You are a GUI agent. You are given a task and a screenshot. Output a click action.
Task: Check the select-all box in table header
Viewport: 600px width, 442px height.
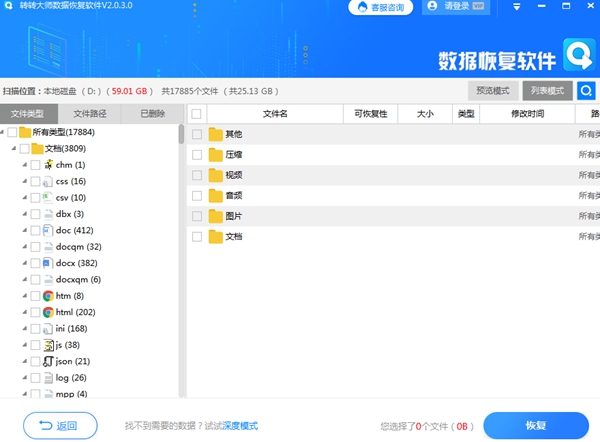click(196, 114)
